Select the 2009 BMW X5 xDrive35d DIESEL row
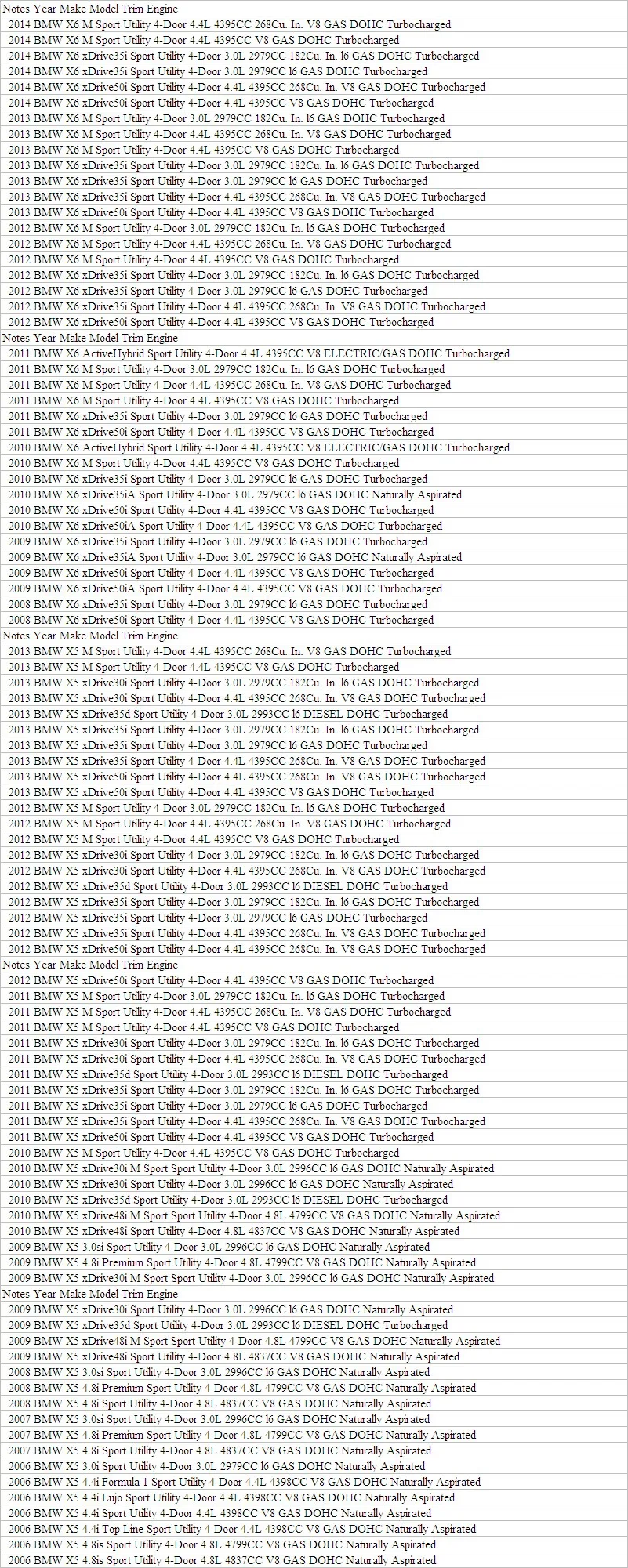 click(x=314, y=1325)
